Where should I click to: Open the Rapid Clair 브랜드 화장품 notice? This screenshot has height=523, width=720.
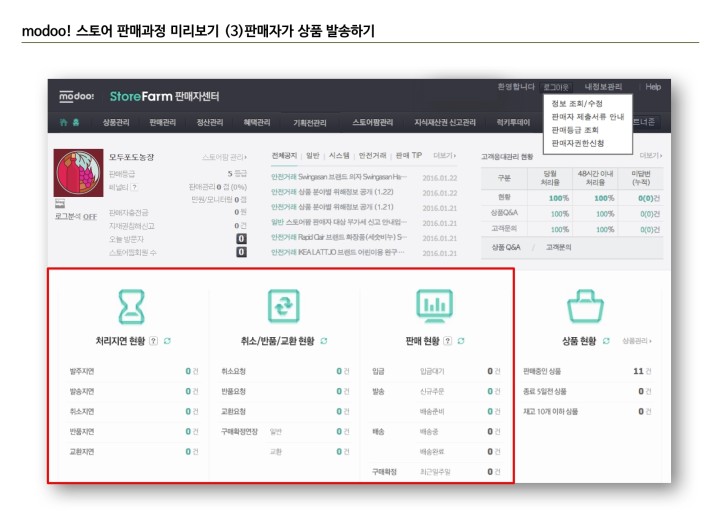339,237
